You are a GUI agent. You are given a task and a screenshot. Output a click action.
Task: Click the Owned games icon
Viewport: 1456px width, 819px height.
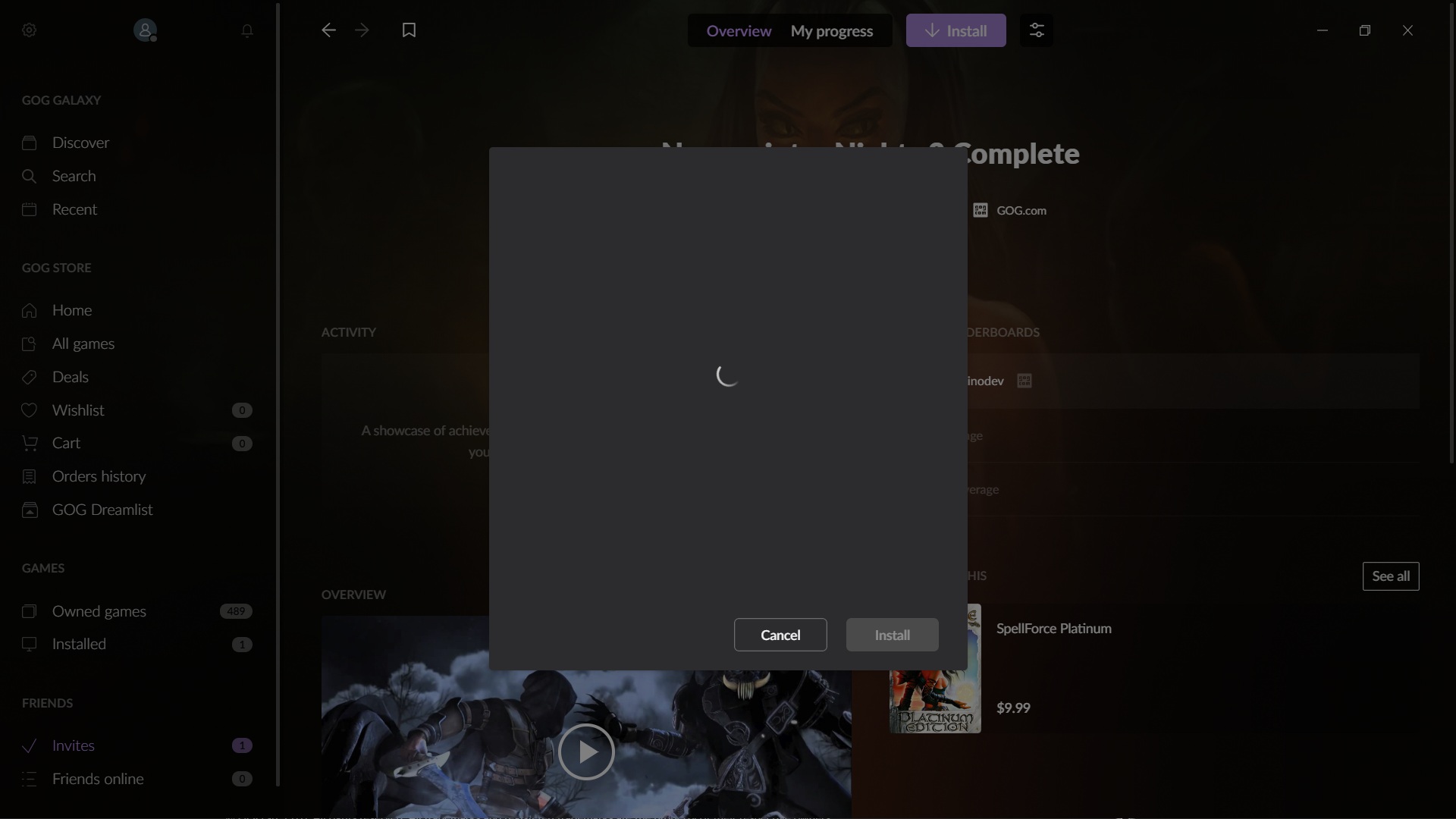tap(29, 611)
